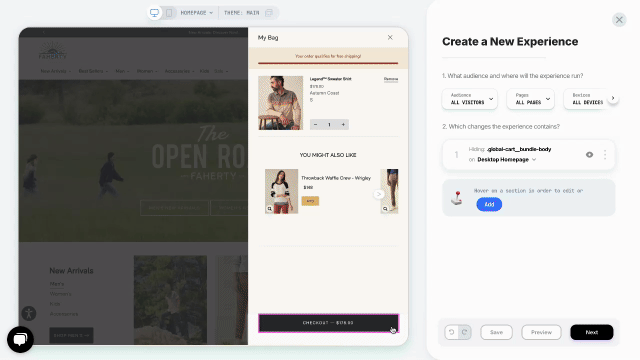Expand the Homepage page selector
Viewport: 640px width, 360px height.
click(x=197, y=13)
